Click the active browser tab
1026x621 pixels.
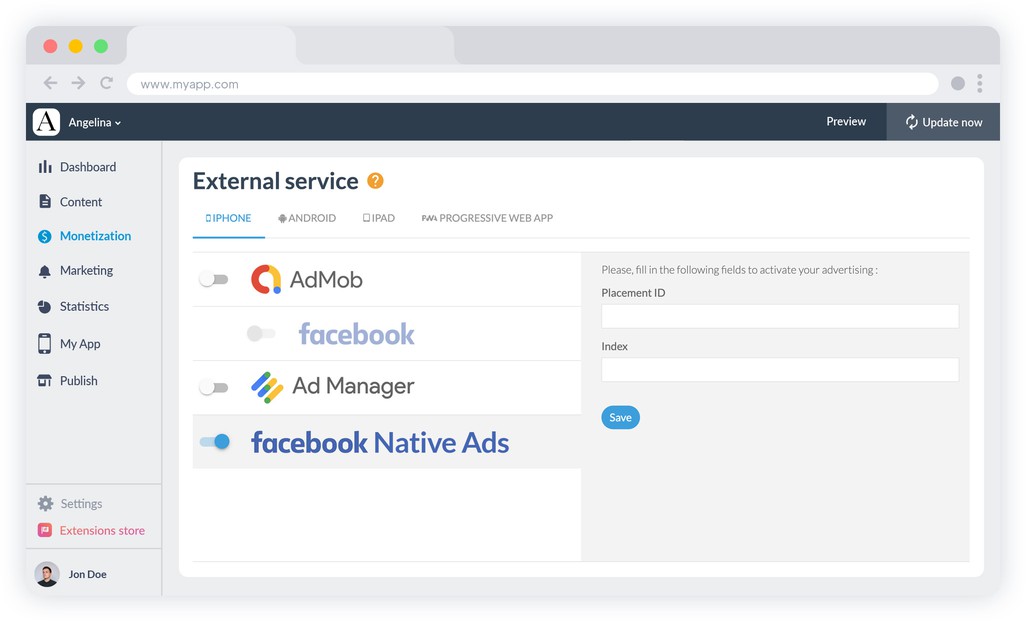(x=211, y=46)
